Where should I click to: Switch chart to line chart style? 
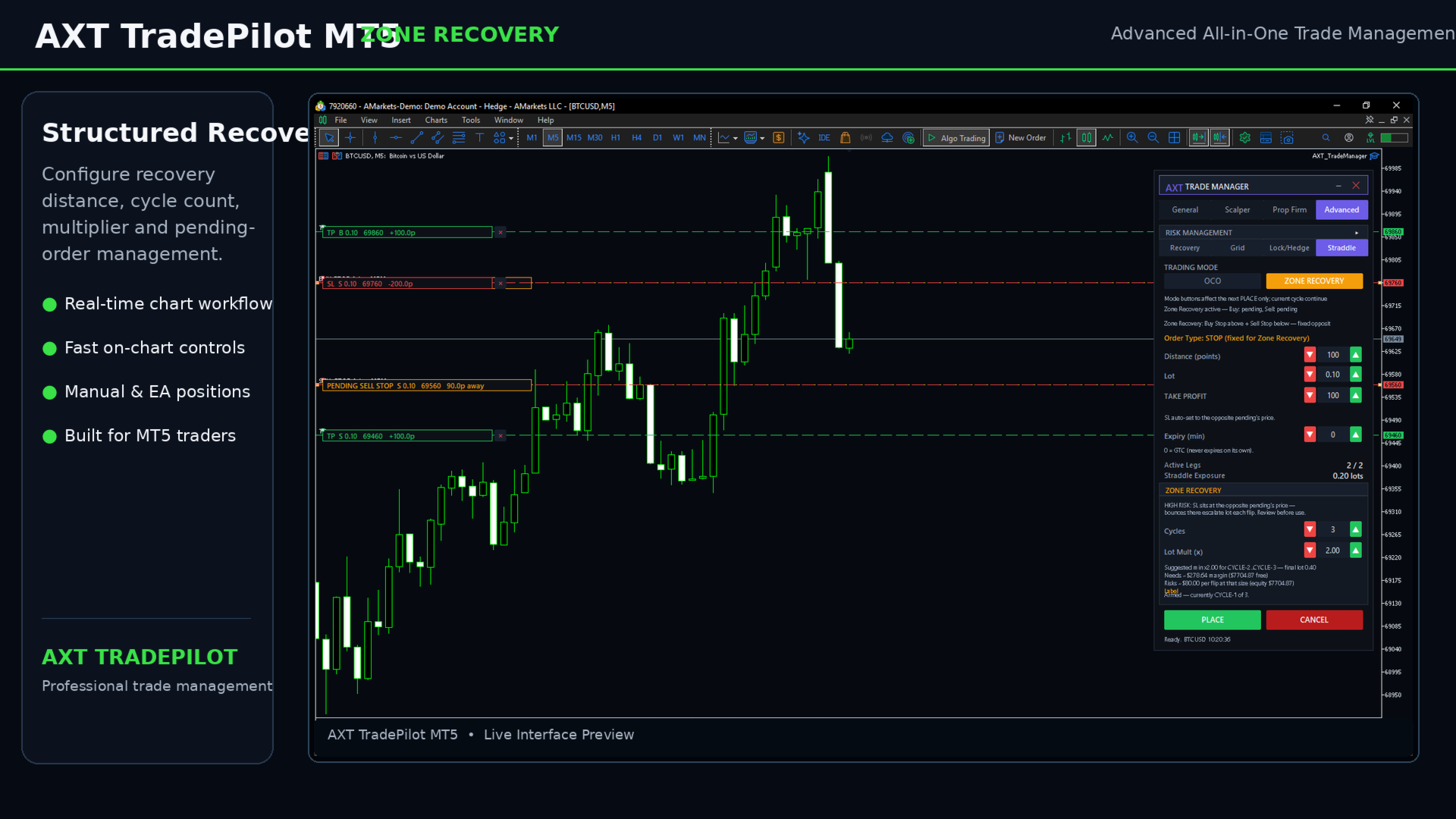coord(1108,138)
